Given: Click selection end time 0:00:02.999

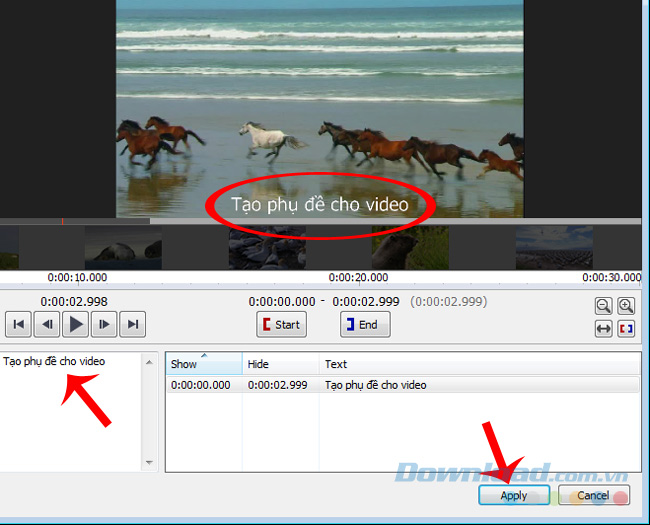Looking at the screenshot, I should pos(366,301).
